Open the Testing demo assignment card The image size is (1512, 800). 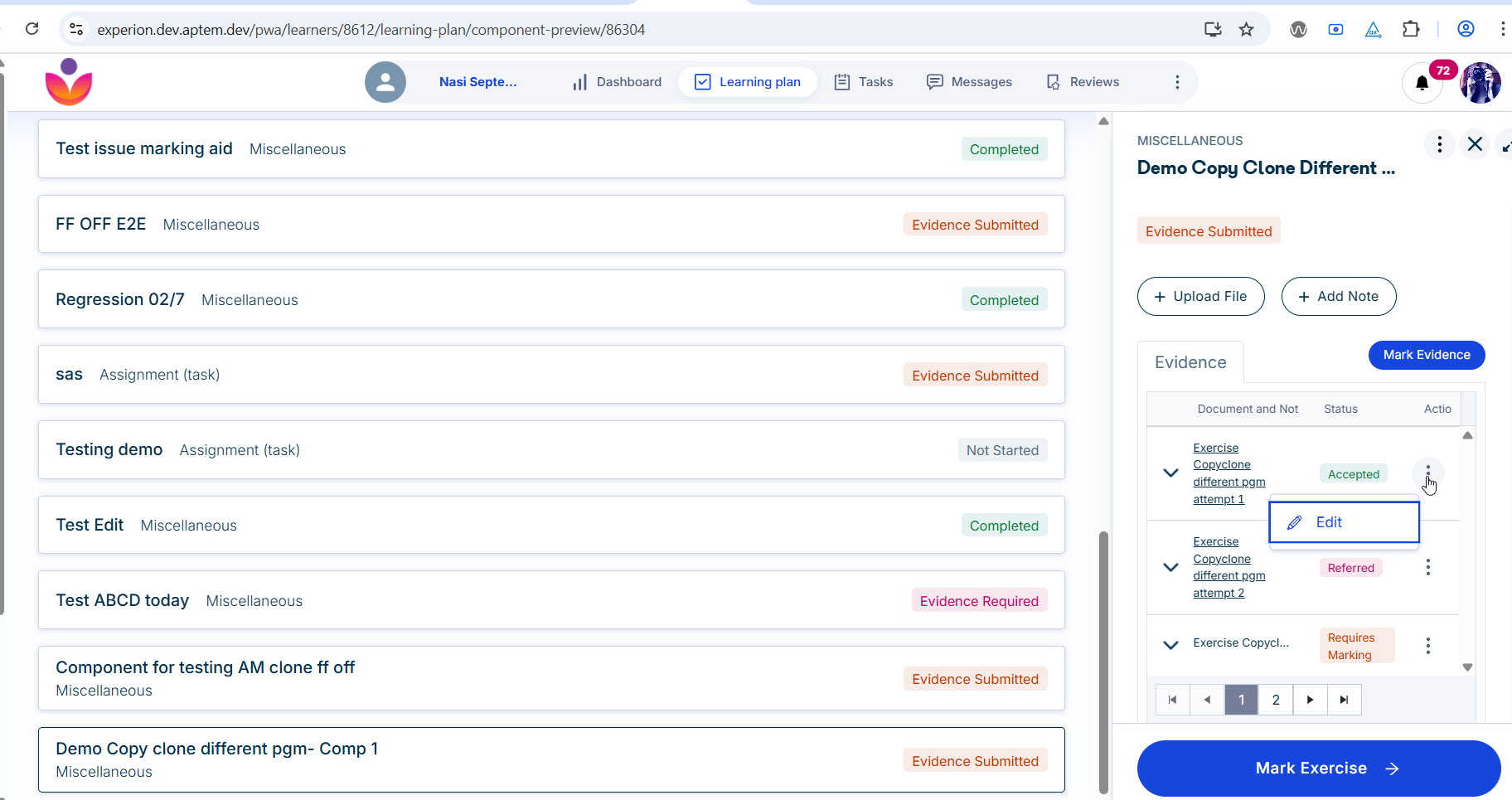click(x=551, y=449)
